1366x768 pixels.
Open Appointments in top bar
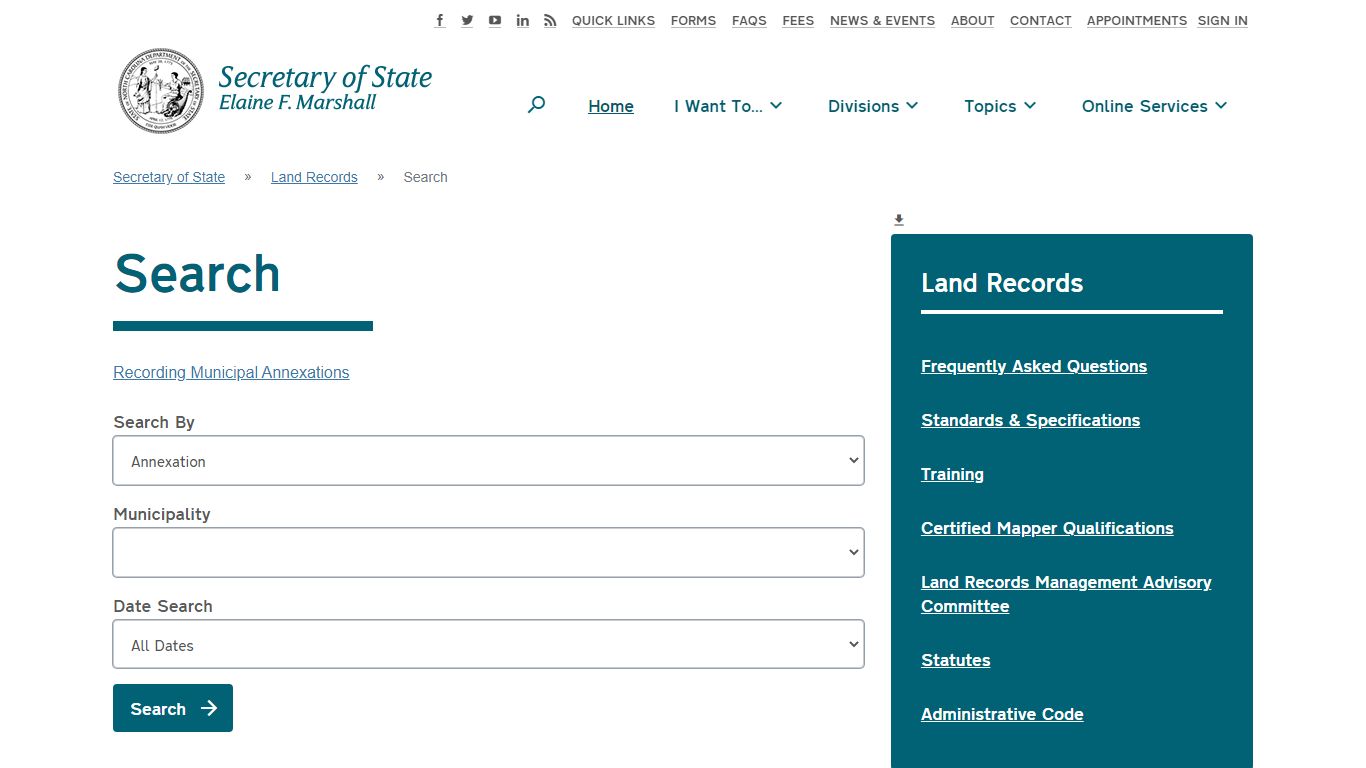click(1137, 20)
